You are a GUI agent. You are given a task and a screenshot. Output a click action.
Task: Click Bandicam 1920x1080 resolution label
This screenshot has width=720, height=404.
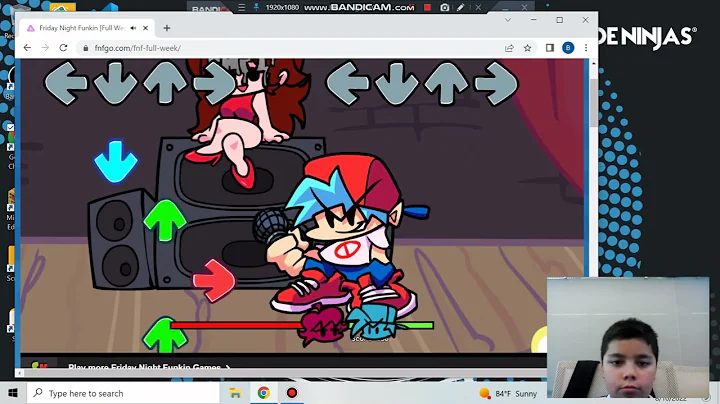pyautogui.click(x=282, y=7)
